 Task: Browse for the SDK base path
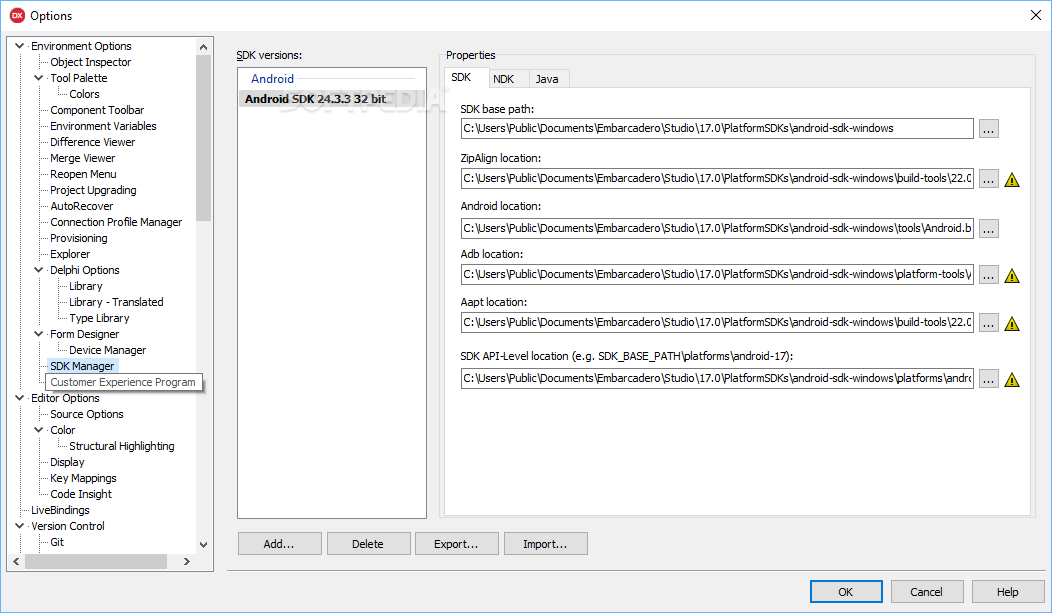pyautogui.click(x=988, y=129)
